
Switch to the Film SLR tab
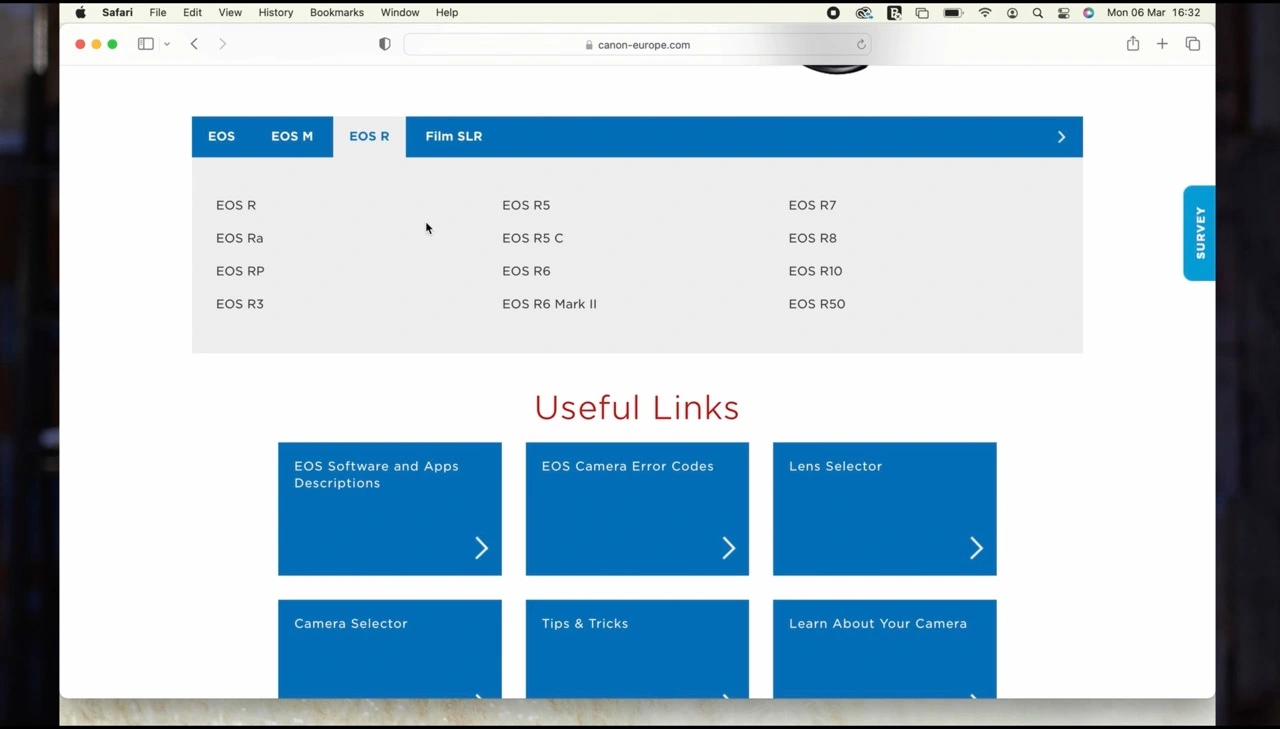point(454,137)
